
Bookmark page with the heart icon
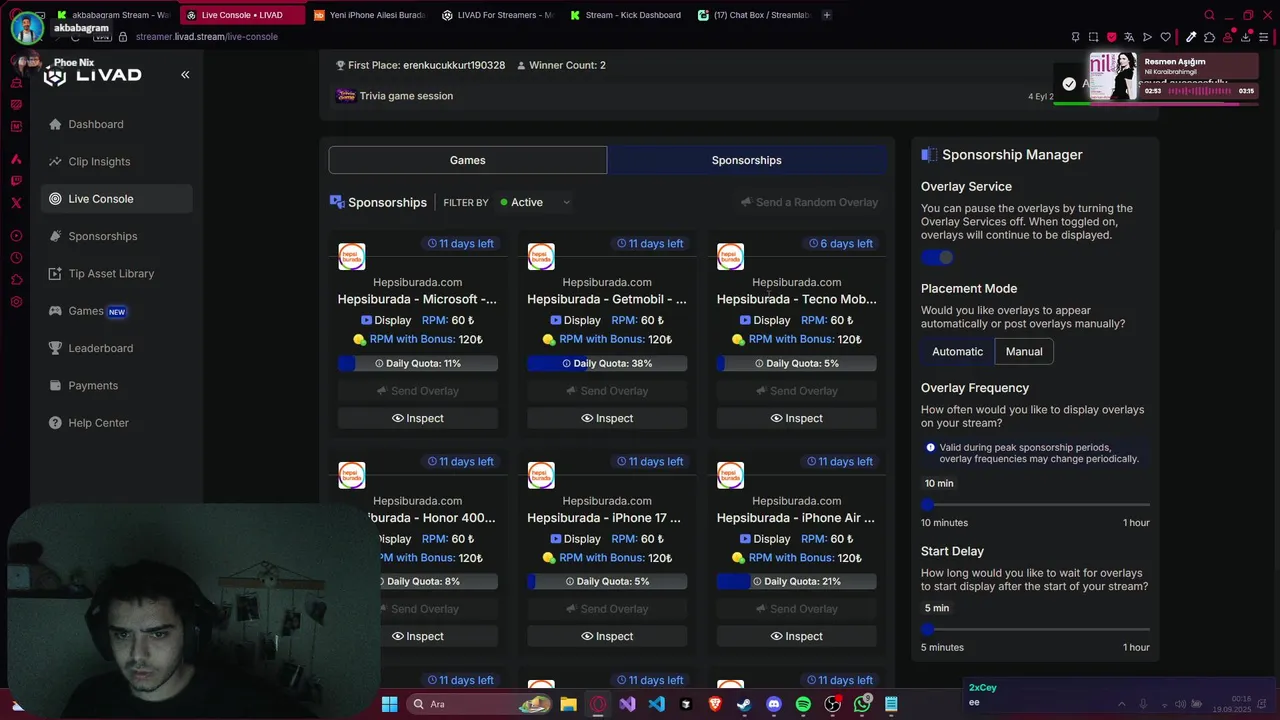pos(1166,37)
